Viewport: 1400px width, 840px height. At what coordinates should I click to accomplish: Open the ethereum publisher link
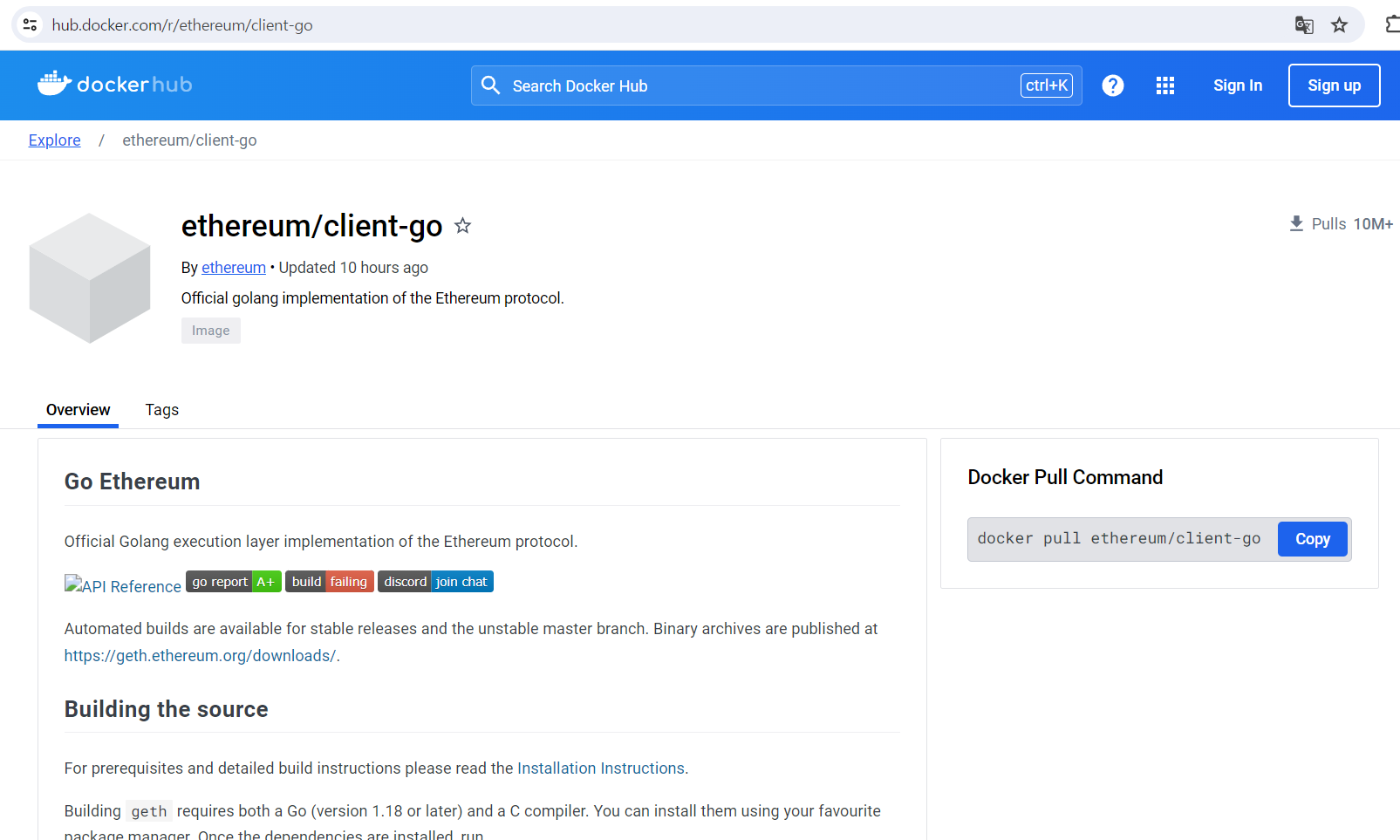234,268
